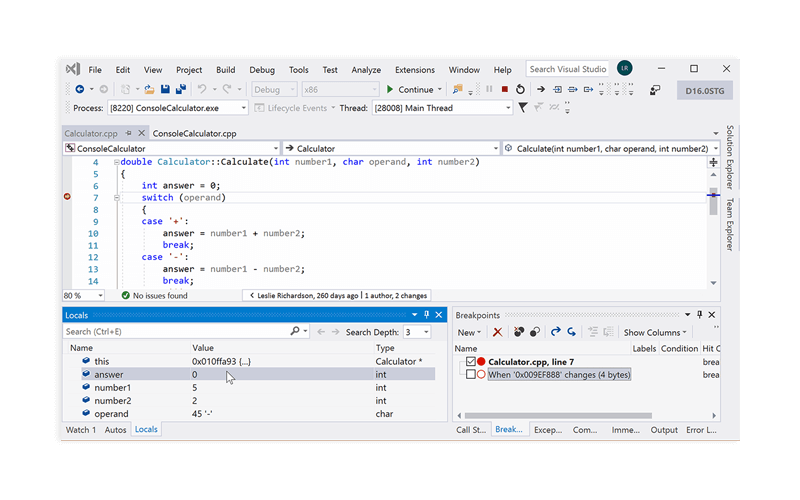Open the Debug menu
This screenshot has width=800, height=500.
[x=262, y=70]
